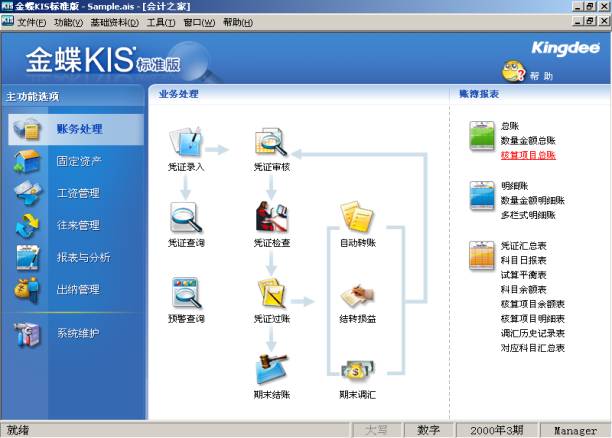Open the 对应科目汇总表 link
The image size is (612, 438).
(533, 348)
